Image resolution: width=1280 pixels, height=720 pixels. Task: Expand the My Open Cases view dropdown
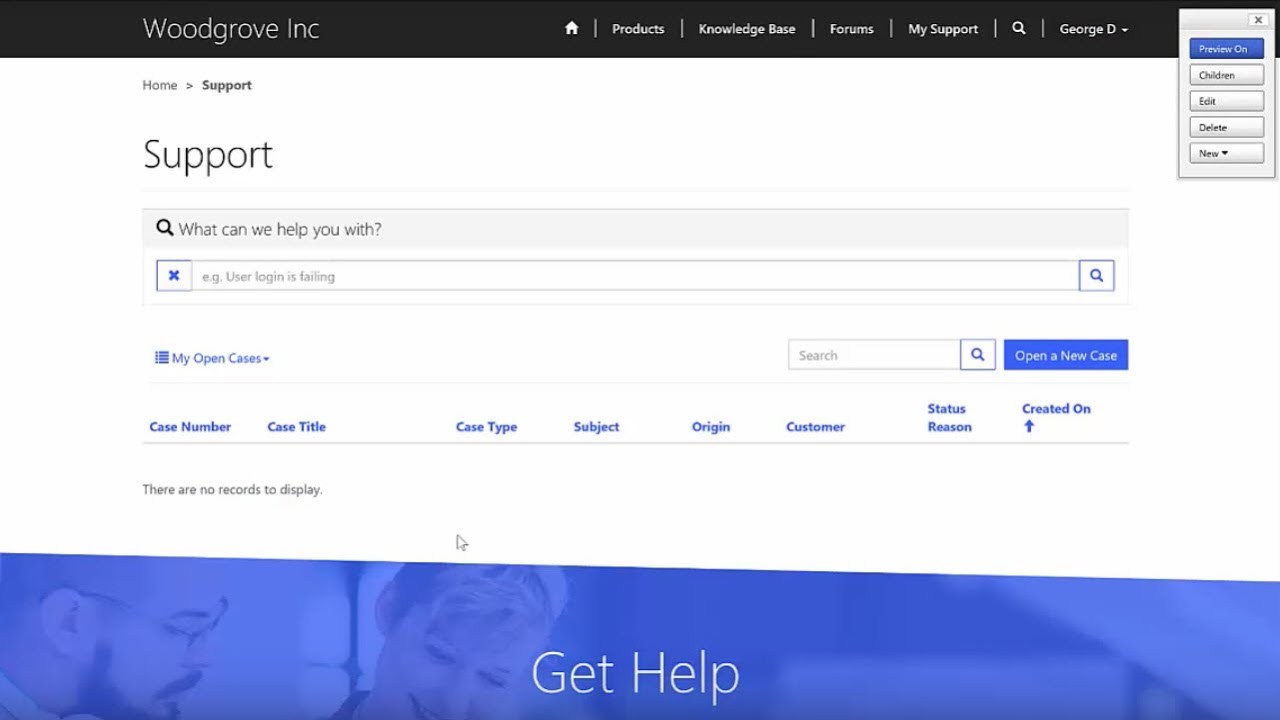click(212, 358)
